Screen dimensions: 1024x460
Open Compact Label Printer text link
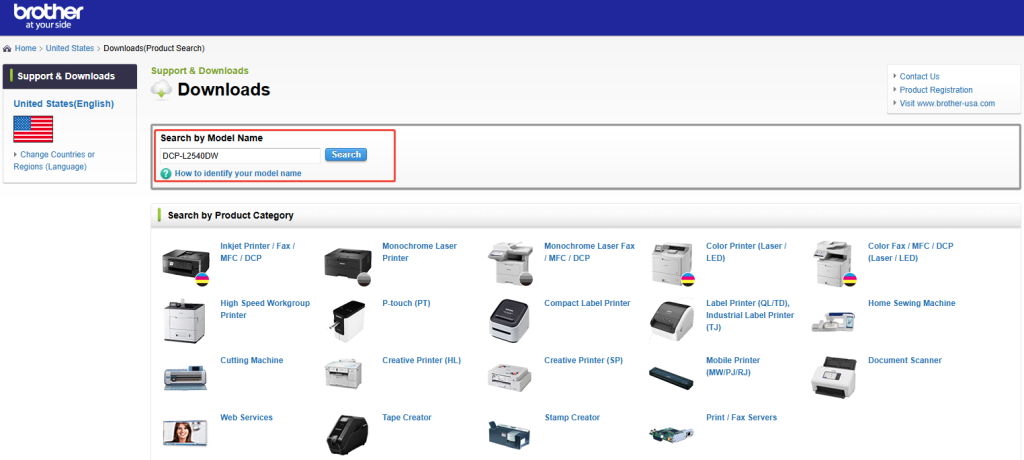[x=587, y=303]
